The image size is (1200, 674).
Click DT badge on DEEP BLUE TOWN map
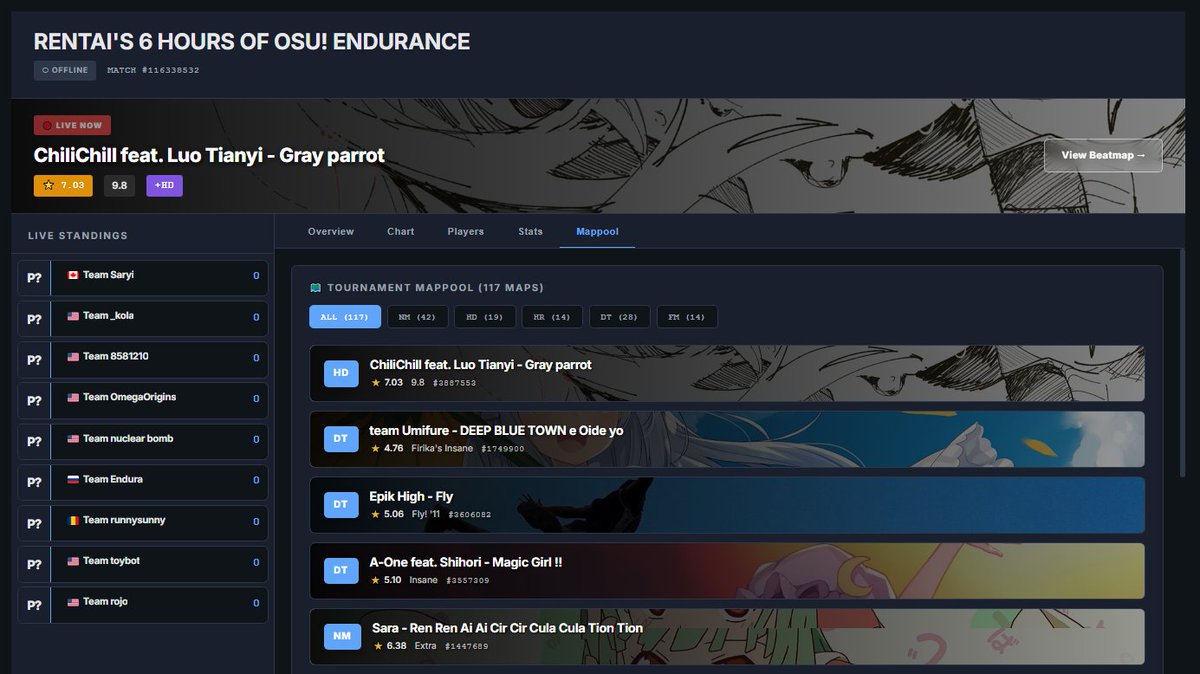pyautogui.click(x=341, y=439)
